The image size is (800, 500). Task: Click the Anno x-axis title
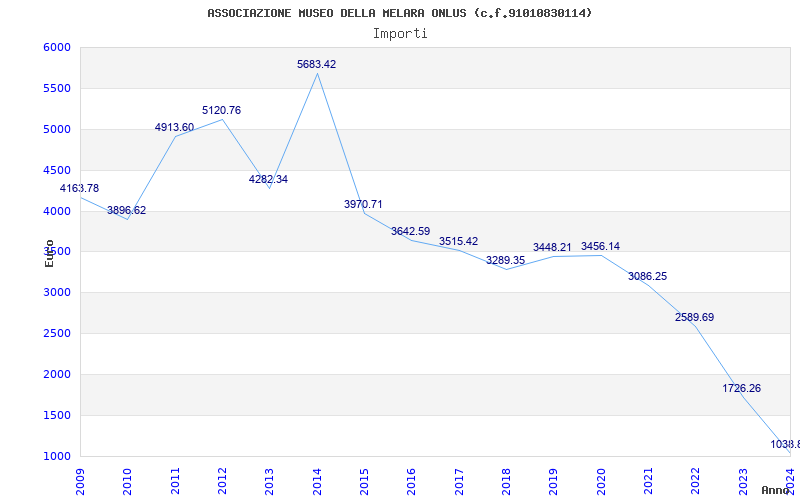(775, 490)
